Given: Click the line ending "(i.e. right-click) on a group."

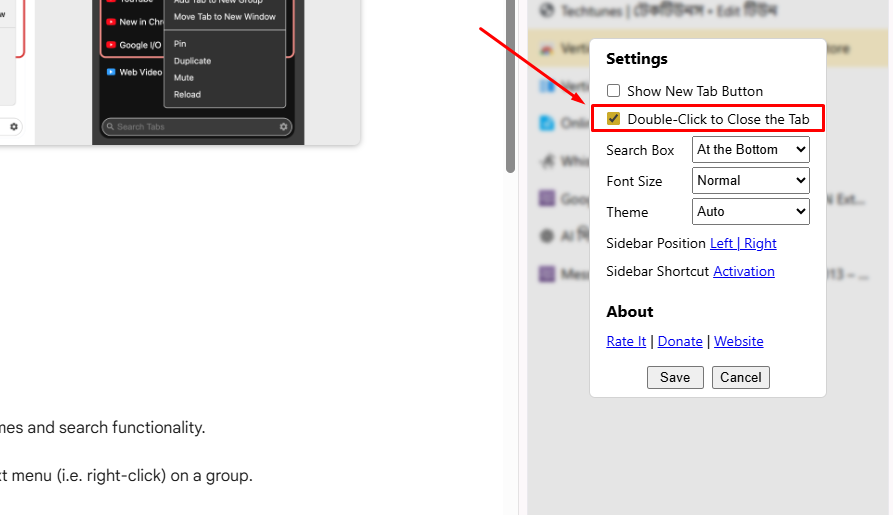Looking at the screenshot, I should pos(126,475).
